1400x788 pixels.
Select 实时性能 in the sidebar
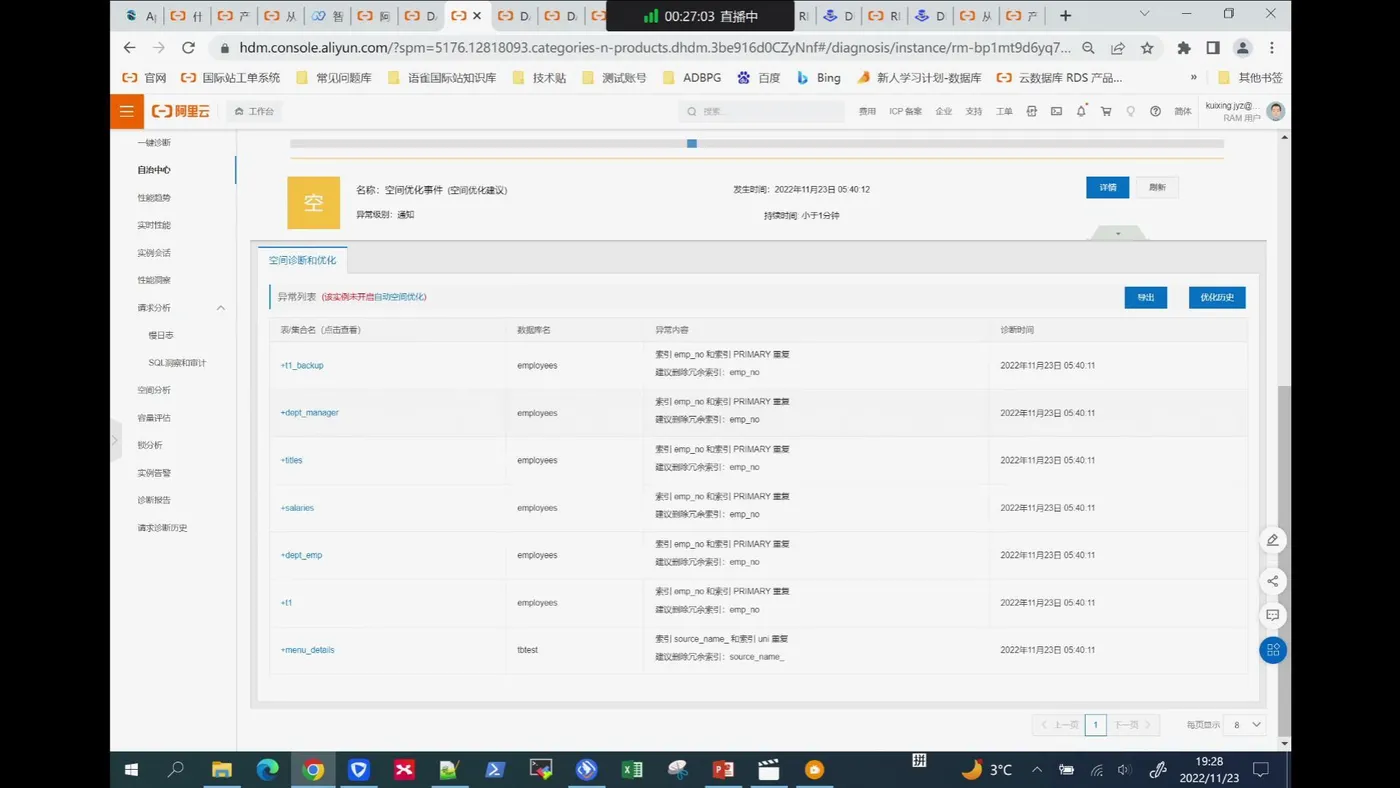click(x=154, y=225)
